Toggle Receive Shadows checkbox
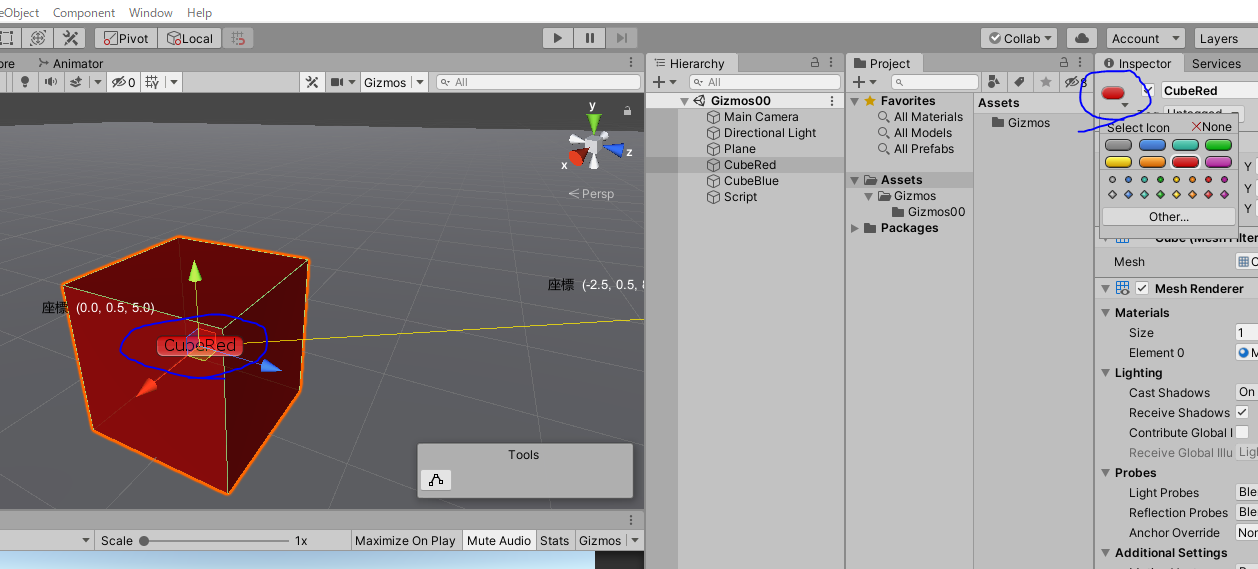The image size is (1258, 569). 1242,412
